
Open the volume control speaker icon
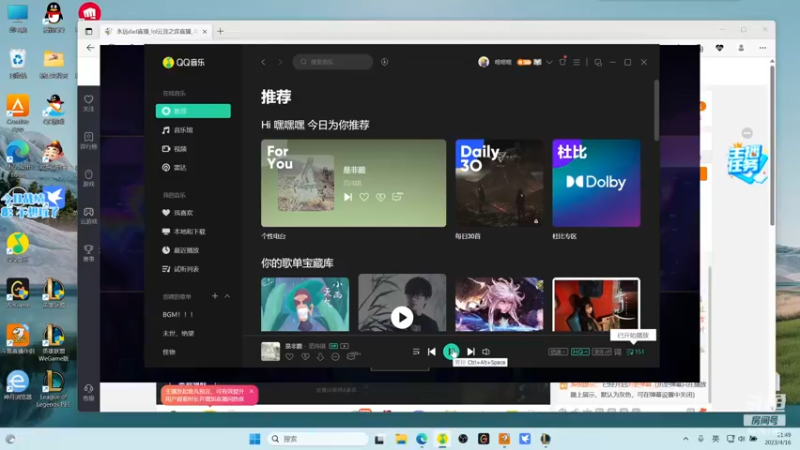pyautogui.click(x=486, y=352)
